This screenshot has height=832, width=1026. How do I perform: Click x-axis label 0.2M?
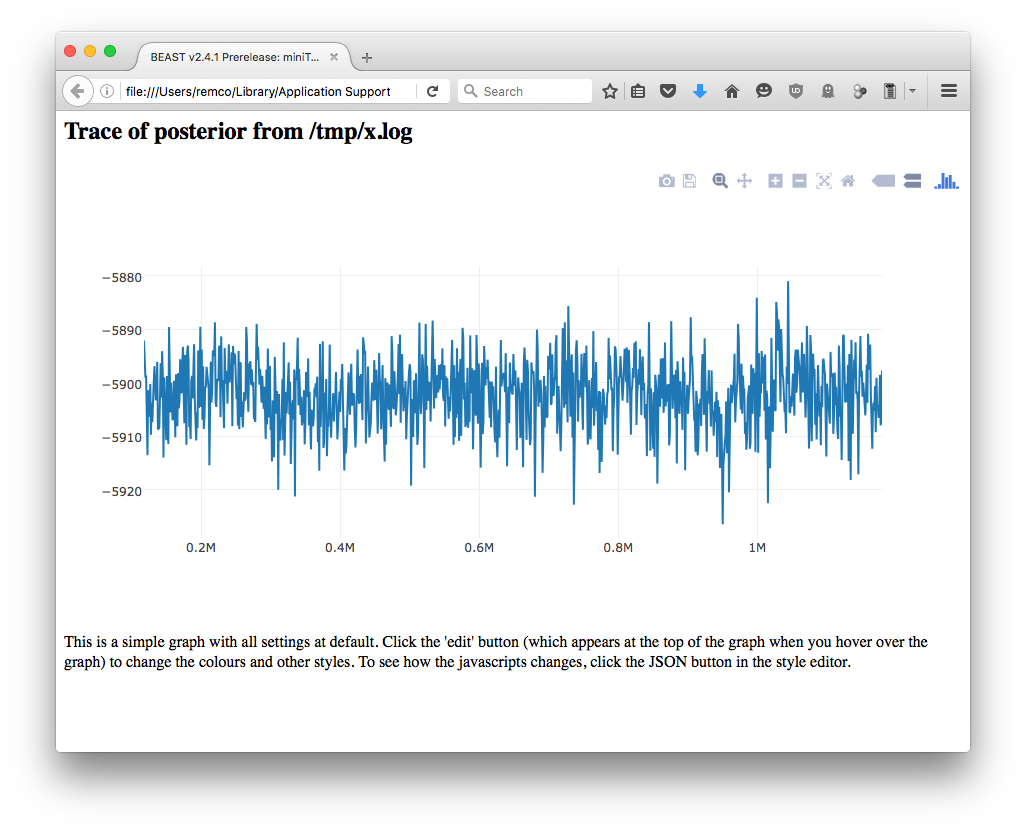pos(201,547)
